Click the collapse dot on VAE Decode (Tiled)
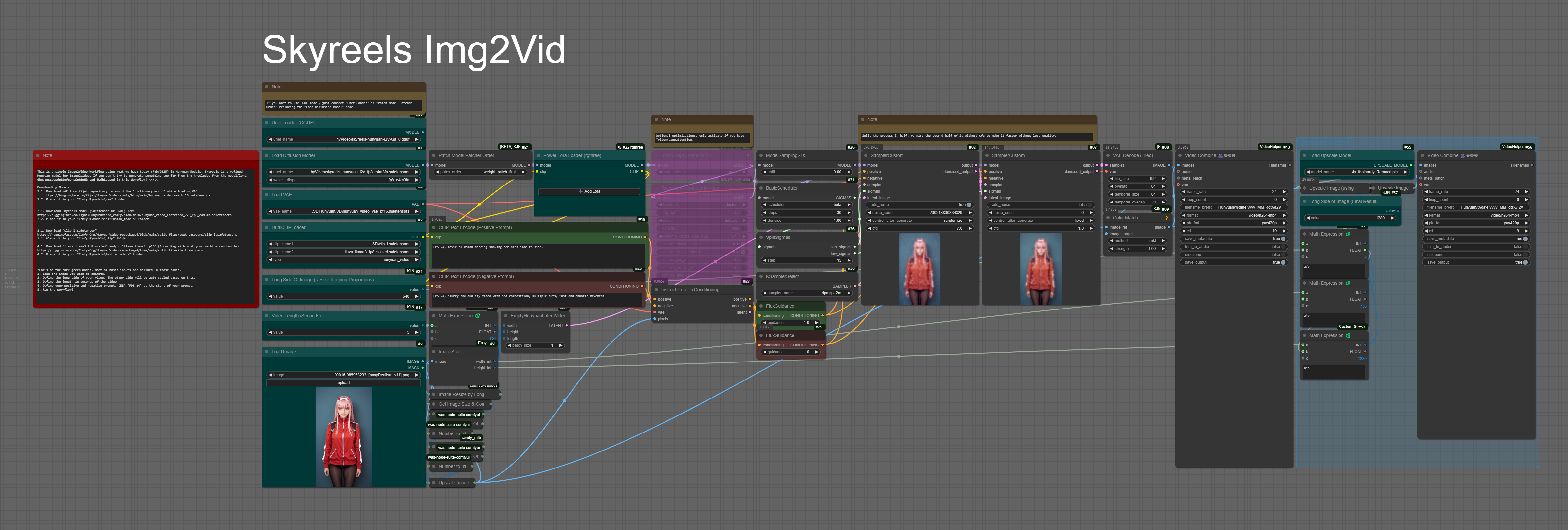The width and height of the screenshot is (1568, 530). 1108,156
